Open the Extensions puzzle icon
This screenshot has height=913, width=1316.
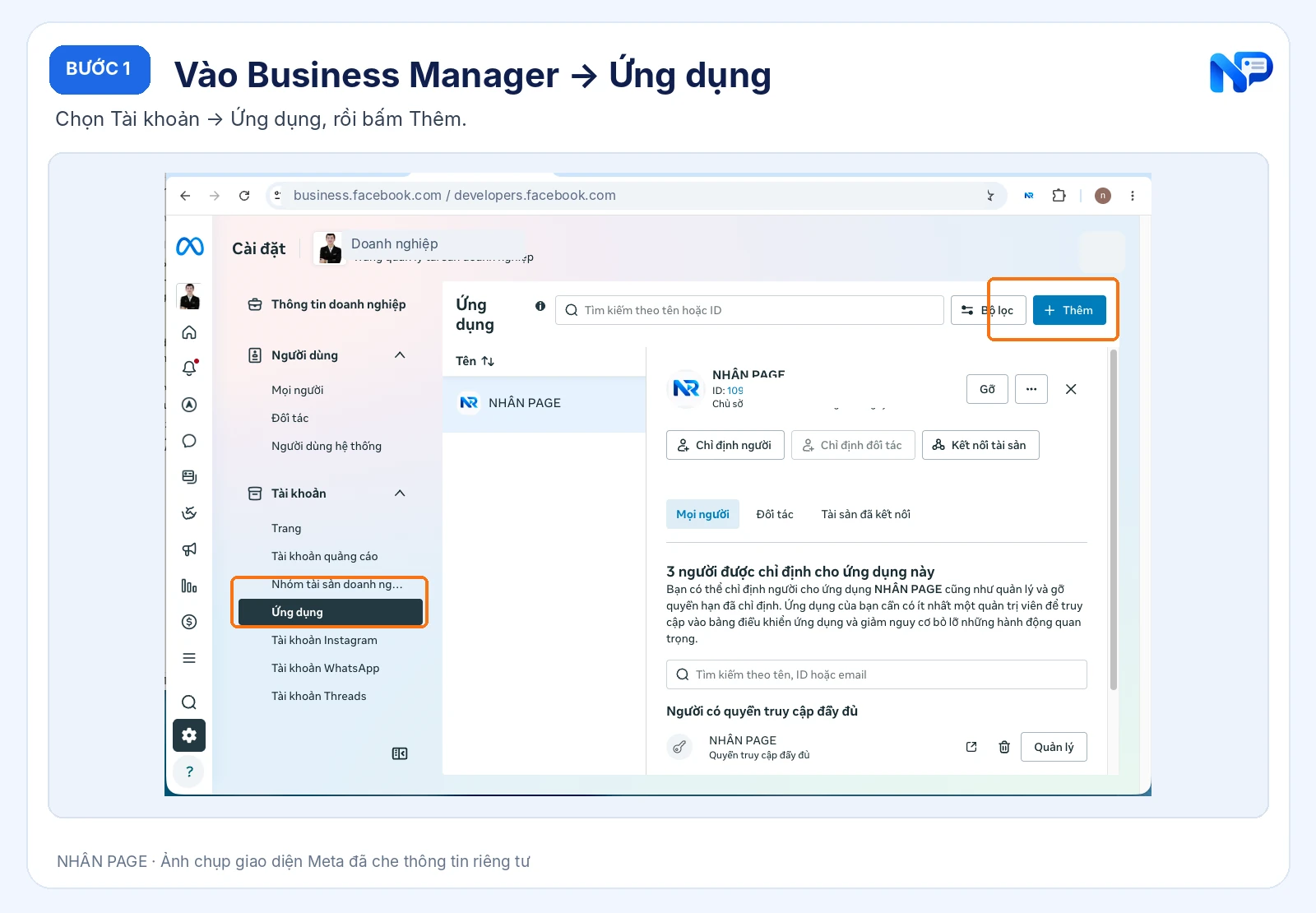point(1059,196)
